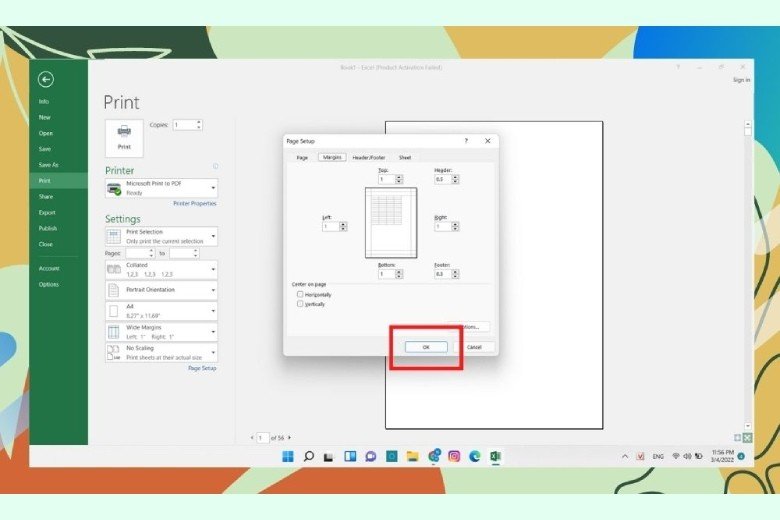Show hidden system tray icons chevron
780x520 pixels.
pos(625,456)
